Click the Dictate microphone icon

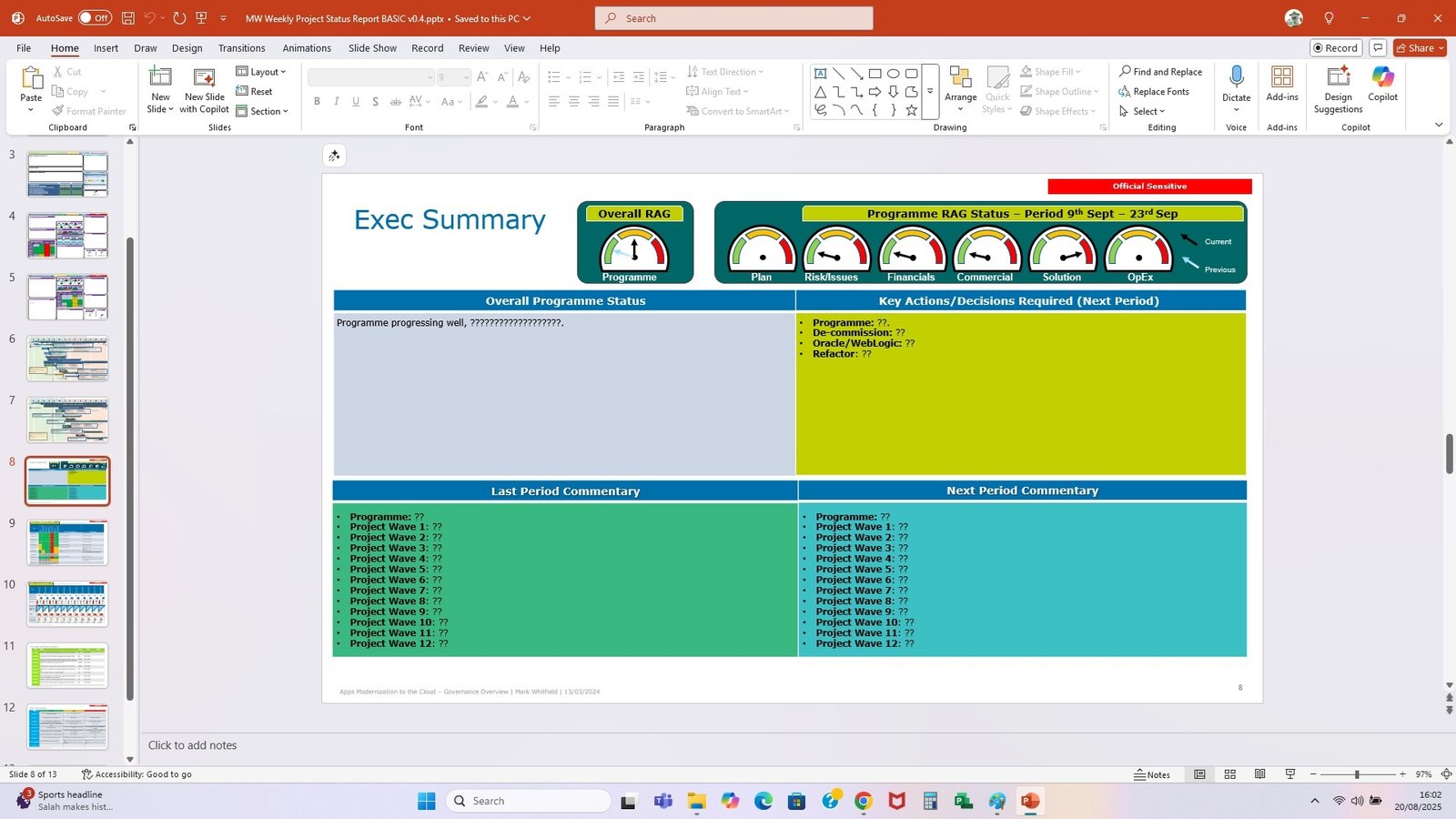[1236, 77]
